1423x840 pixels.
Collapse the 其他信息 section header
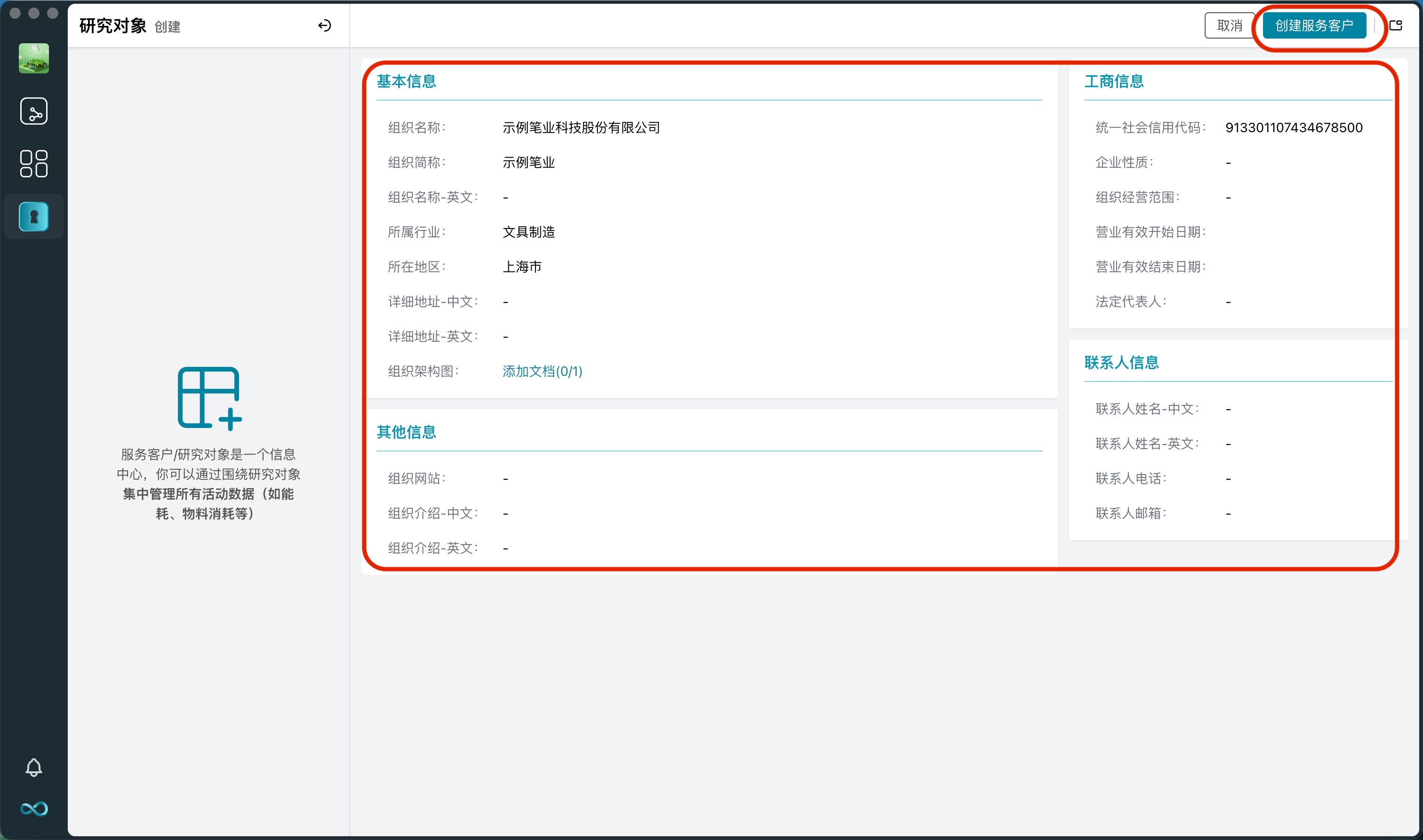pyautogui.click(x=406, y=432)
